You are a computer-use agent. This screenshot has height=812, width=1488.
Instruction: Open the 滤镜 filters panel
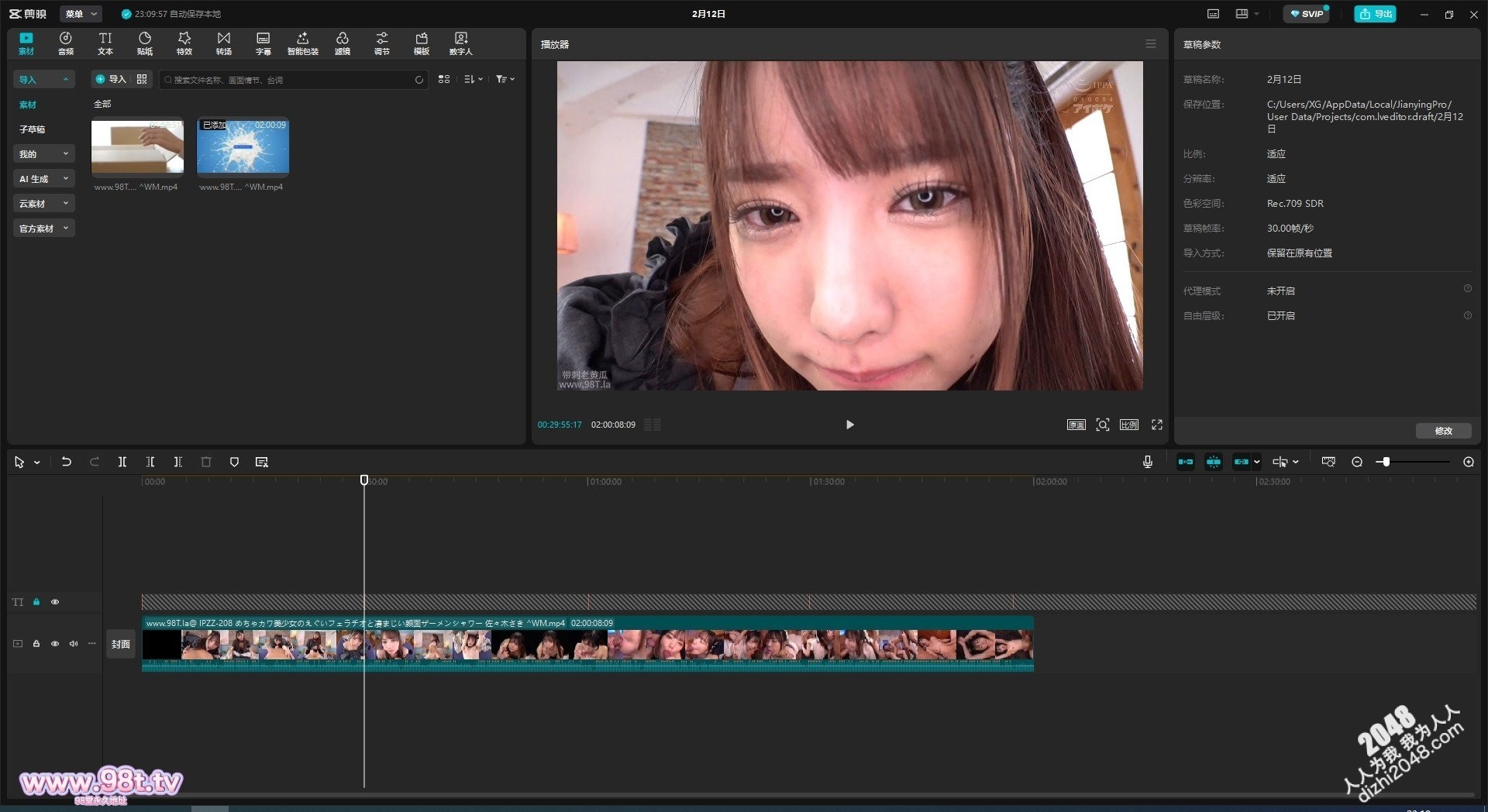coord(342,43)
